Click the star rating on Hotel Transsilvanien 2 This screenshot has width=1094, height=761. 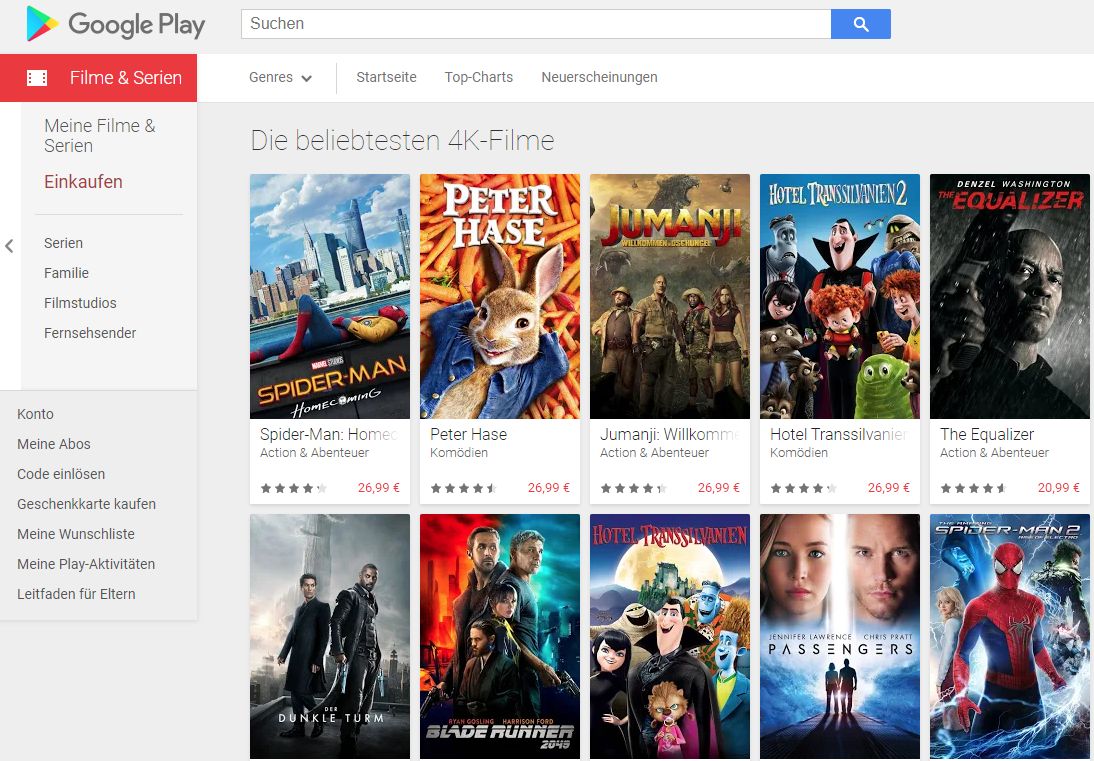(803, 488)
